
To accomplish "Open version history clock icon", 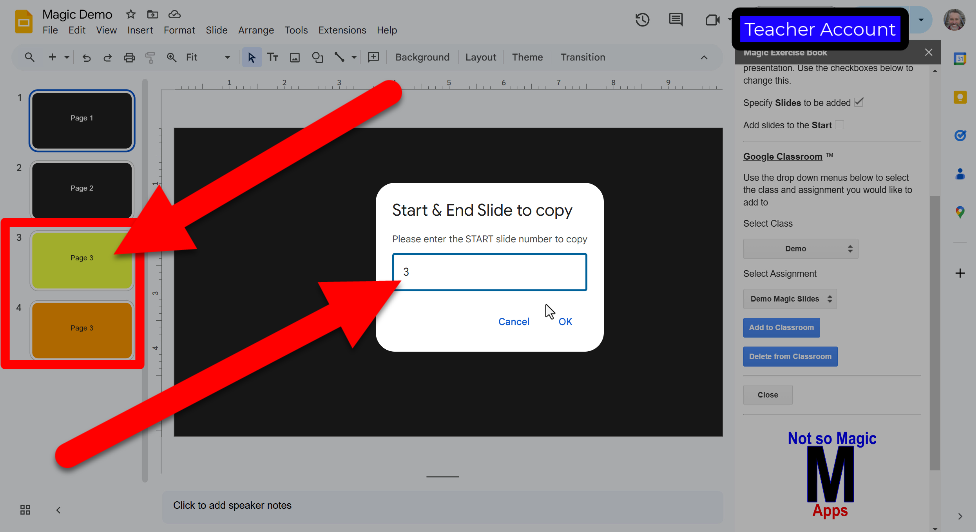I will (642, 20).
